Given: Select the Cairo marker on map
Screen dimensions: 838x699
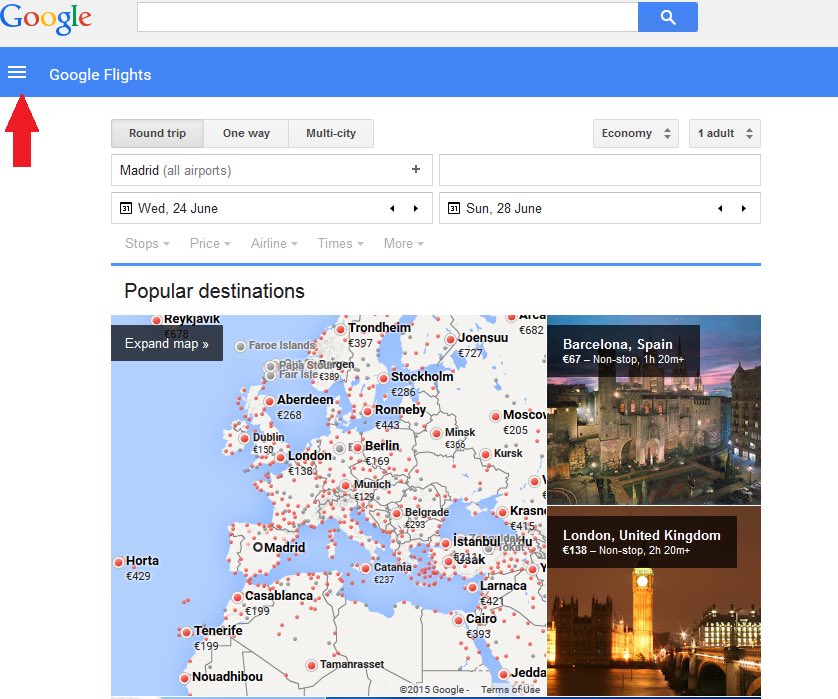Looking at the screenshot, I should tap(459, 620).
